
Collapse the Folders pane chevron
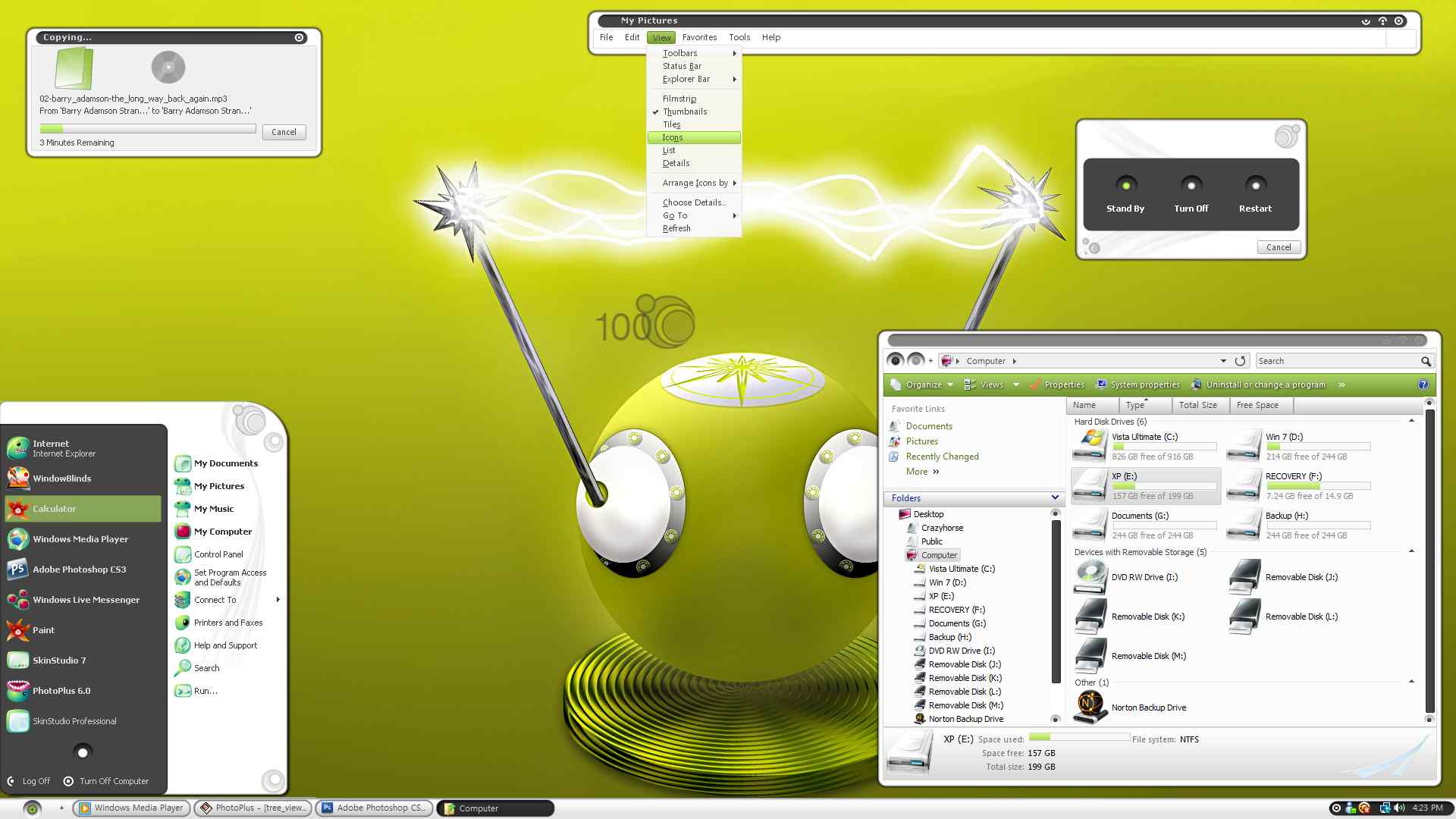click(x=1054, y=497)
